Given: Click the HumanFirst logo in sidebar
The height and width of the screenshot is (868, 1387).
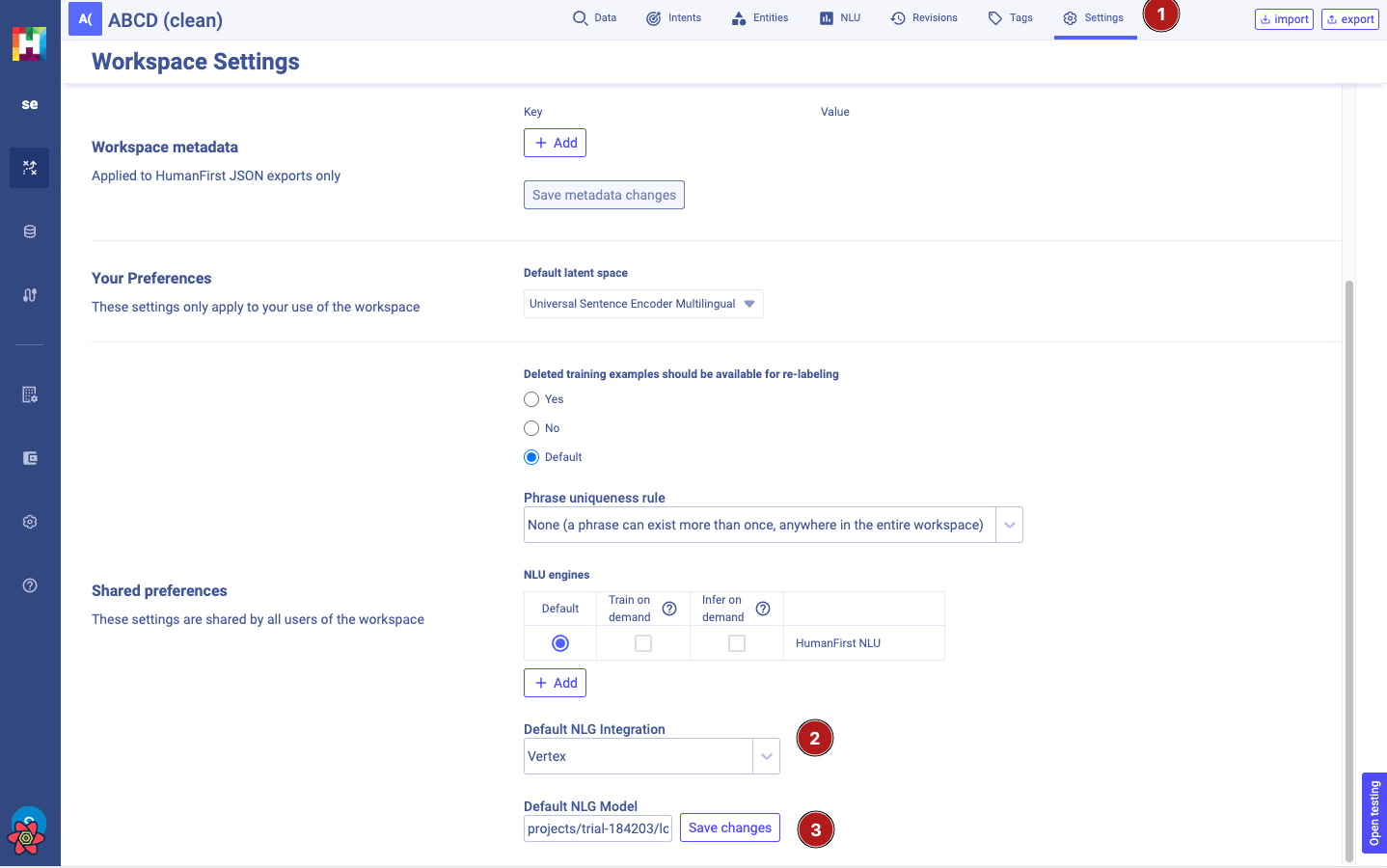Looking at the screenshot, I should point(29,43).
